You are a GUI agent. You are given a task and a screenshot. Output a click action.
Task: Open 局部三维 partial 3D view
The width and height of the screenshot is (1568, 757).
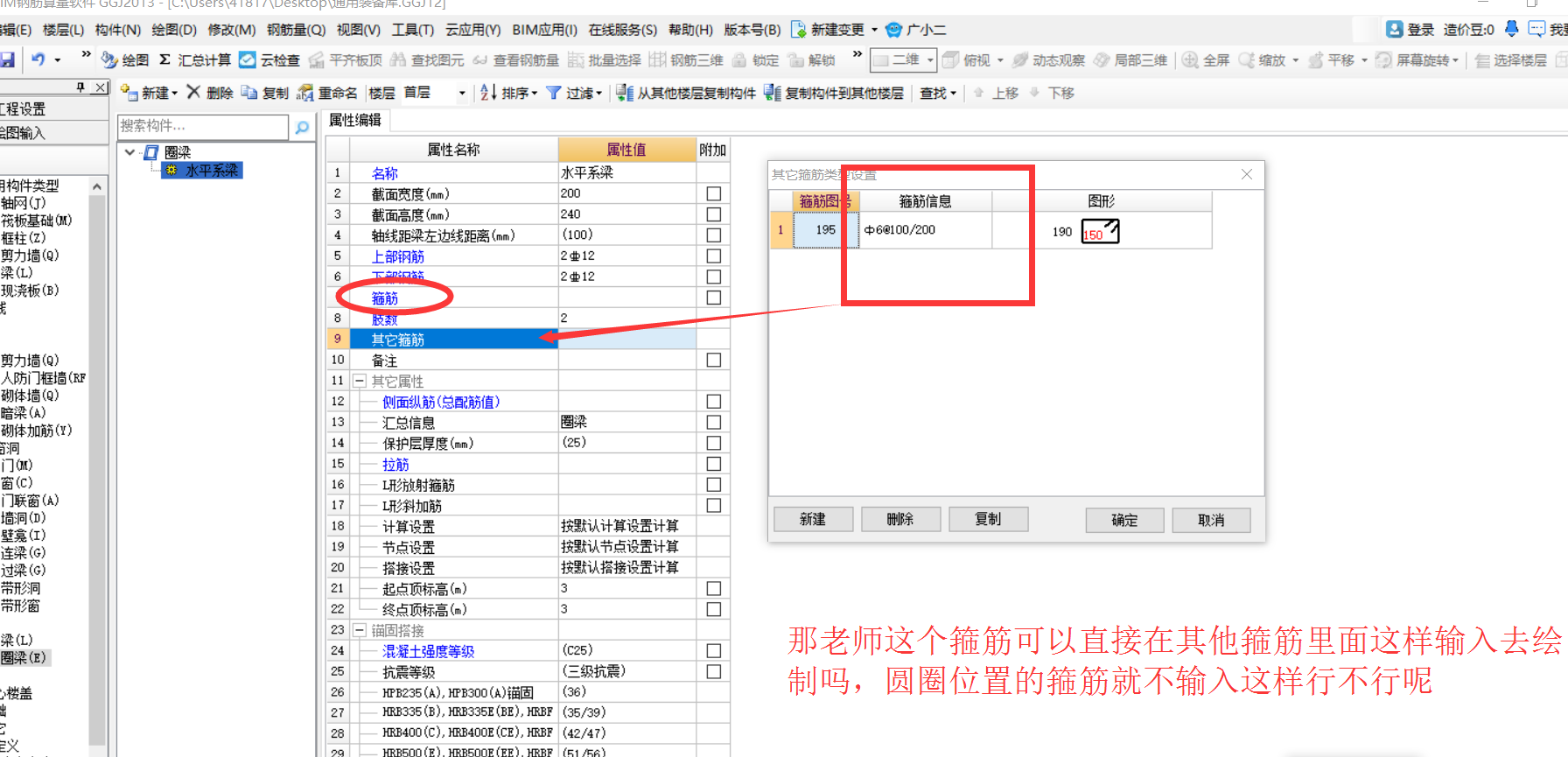[x=1130, y=60]
